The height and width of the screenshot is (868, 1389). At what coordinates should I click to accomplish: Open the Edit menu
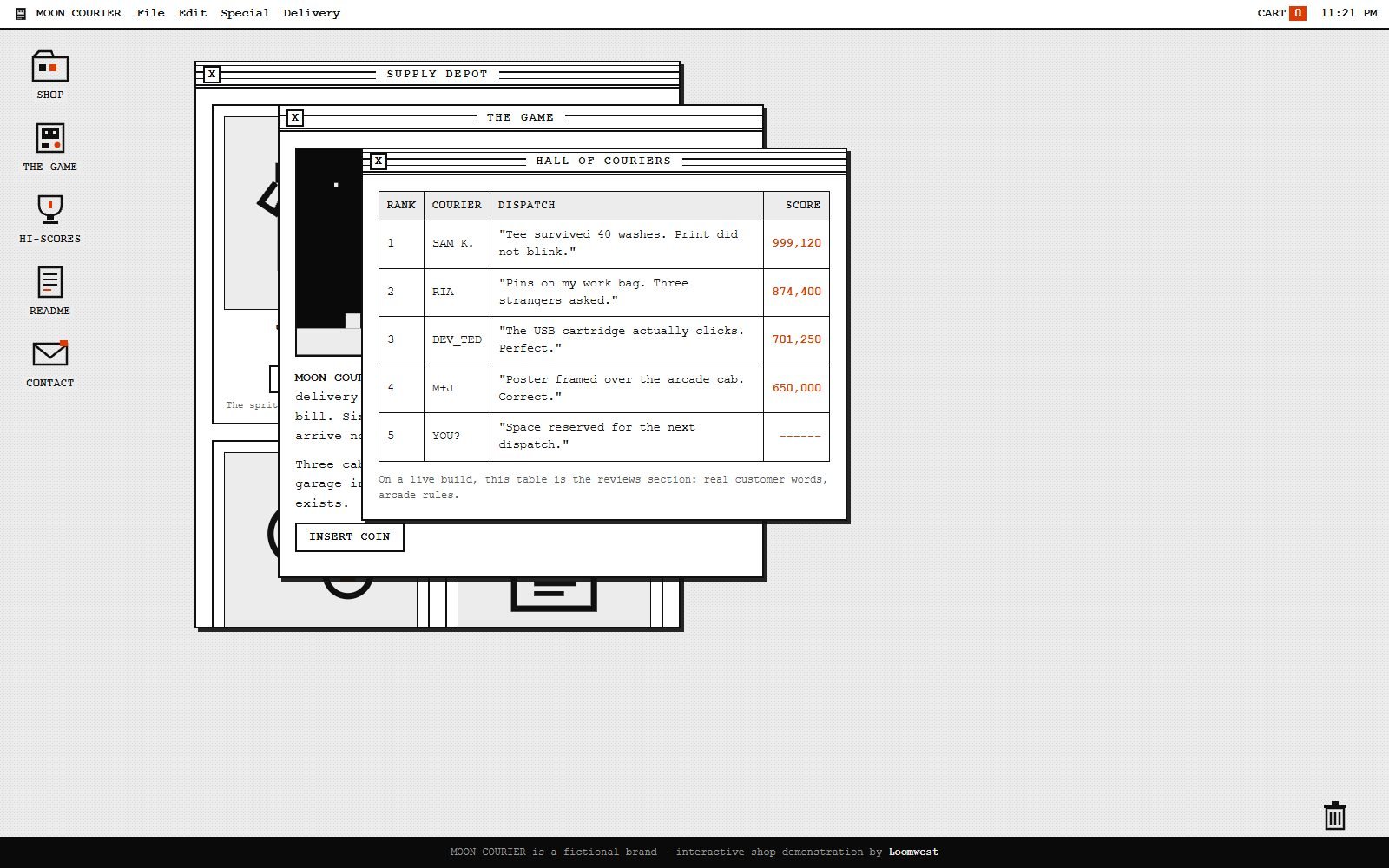tap(192, 13)
